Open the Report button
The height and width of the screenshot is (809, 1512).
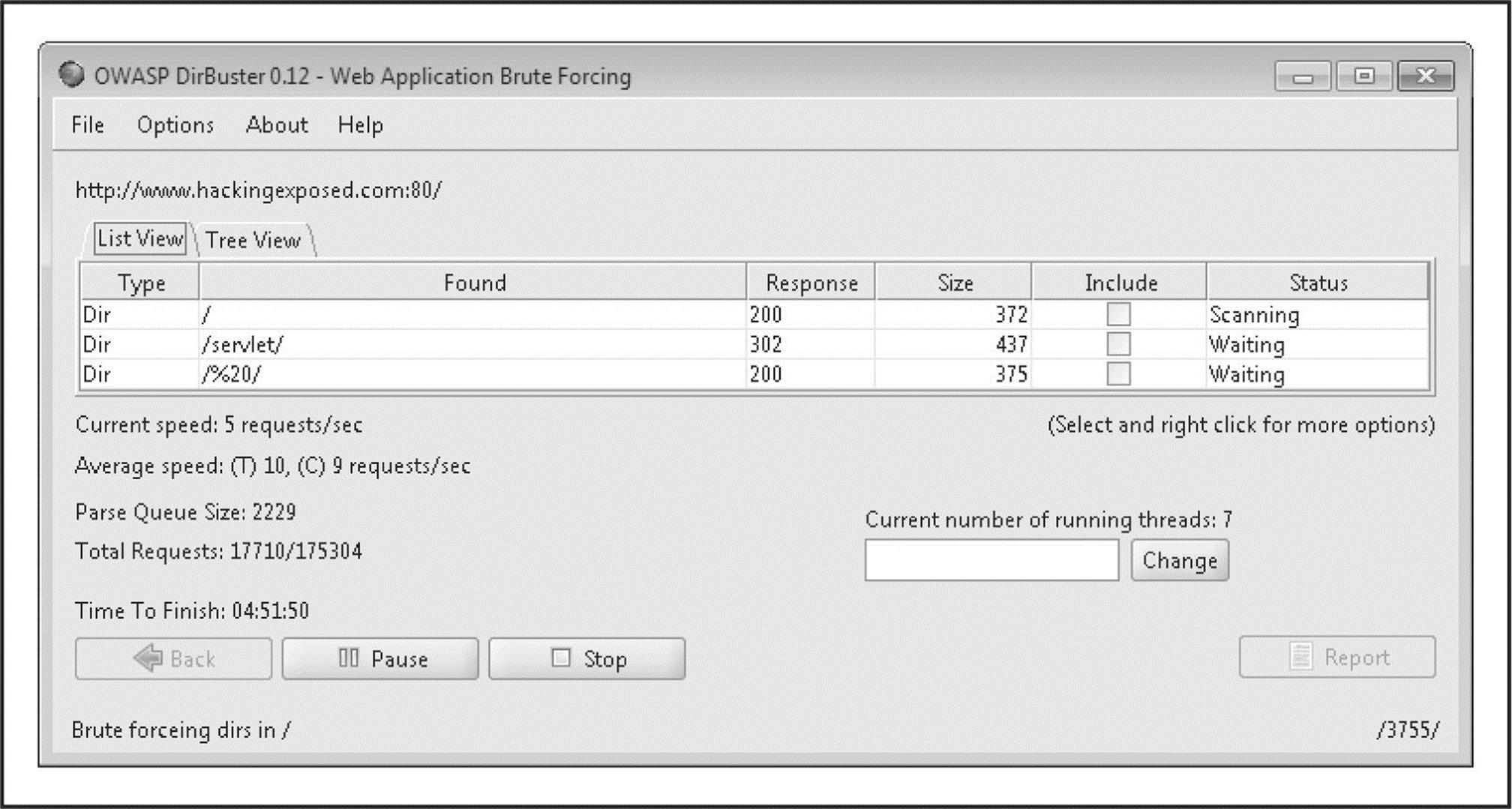[x=1337, y=657]
